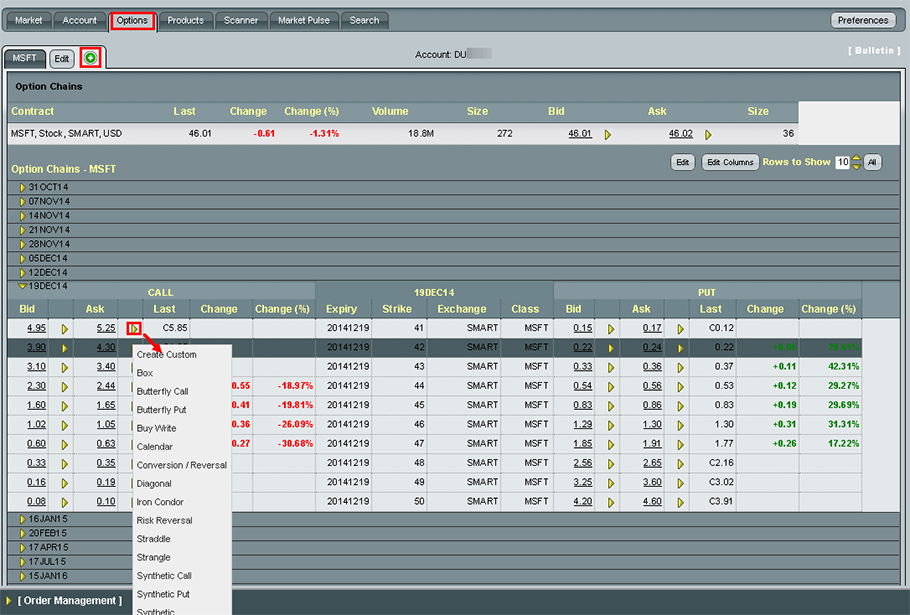Click arrow beside put bid 0.15
Image resolution: width=910 pixels, height=615 pixels.
point(611,329)
